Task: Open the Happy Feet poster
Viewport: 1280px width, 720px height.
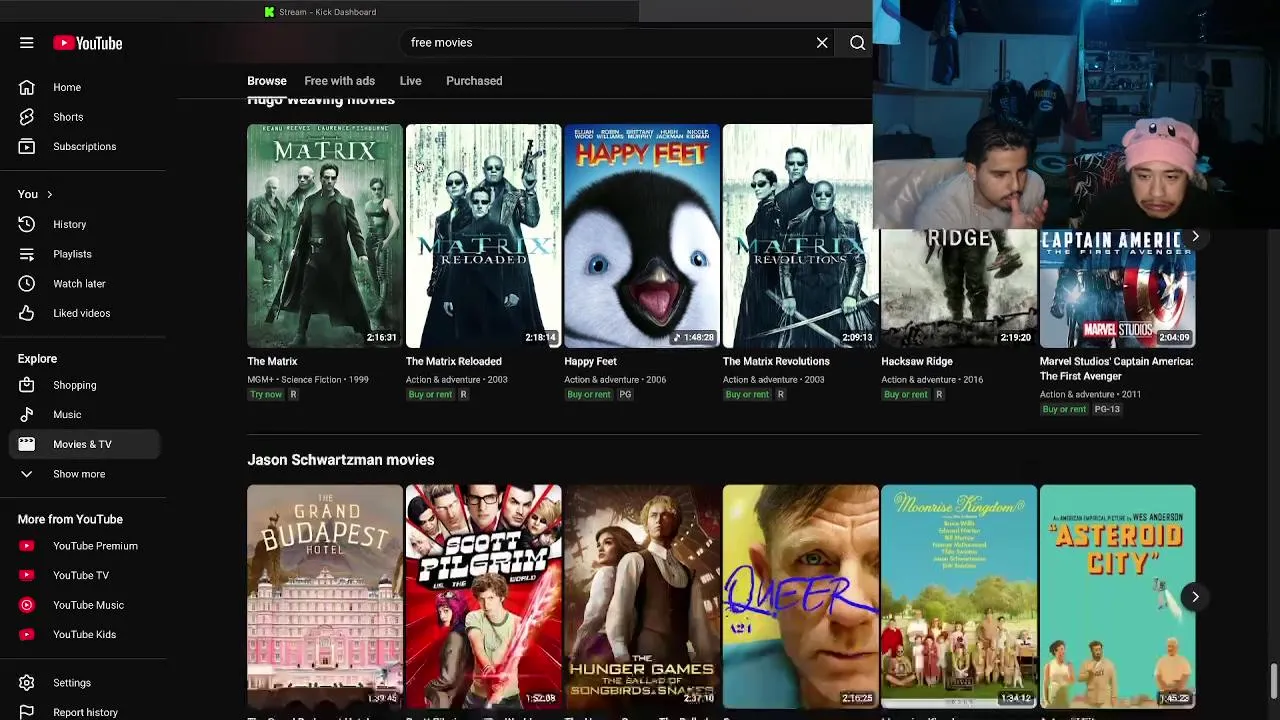Action: pyautogui.click(x=642, y=236)
